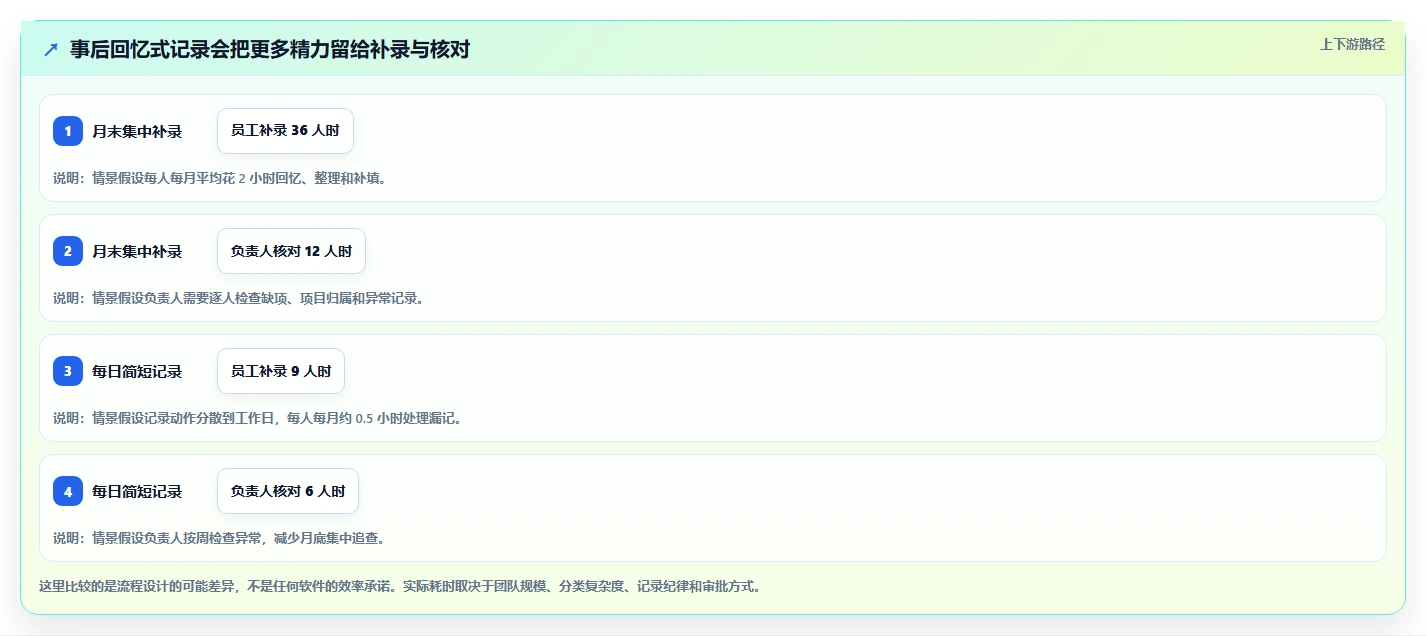Click the heading 事后回忆式记录会把更多精力留给补录与核对
Screen dimensions: 1426x636
pyautogui.click(x=270, y=49)
